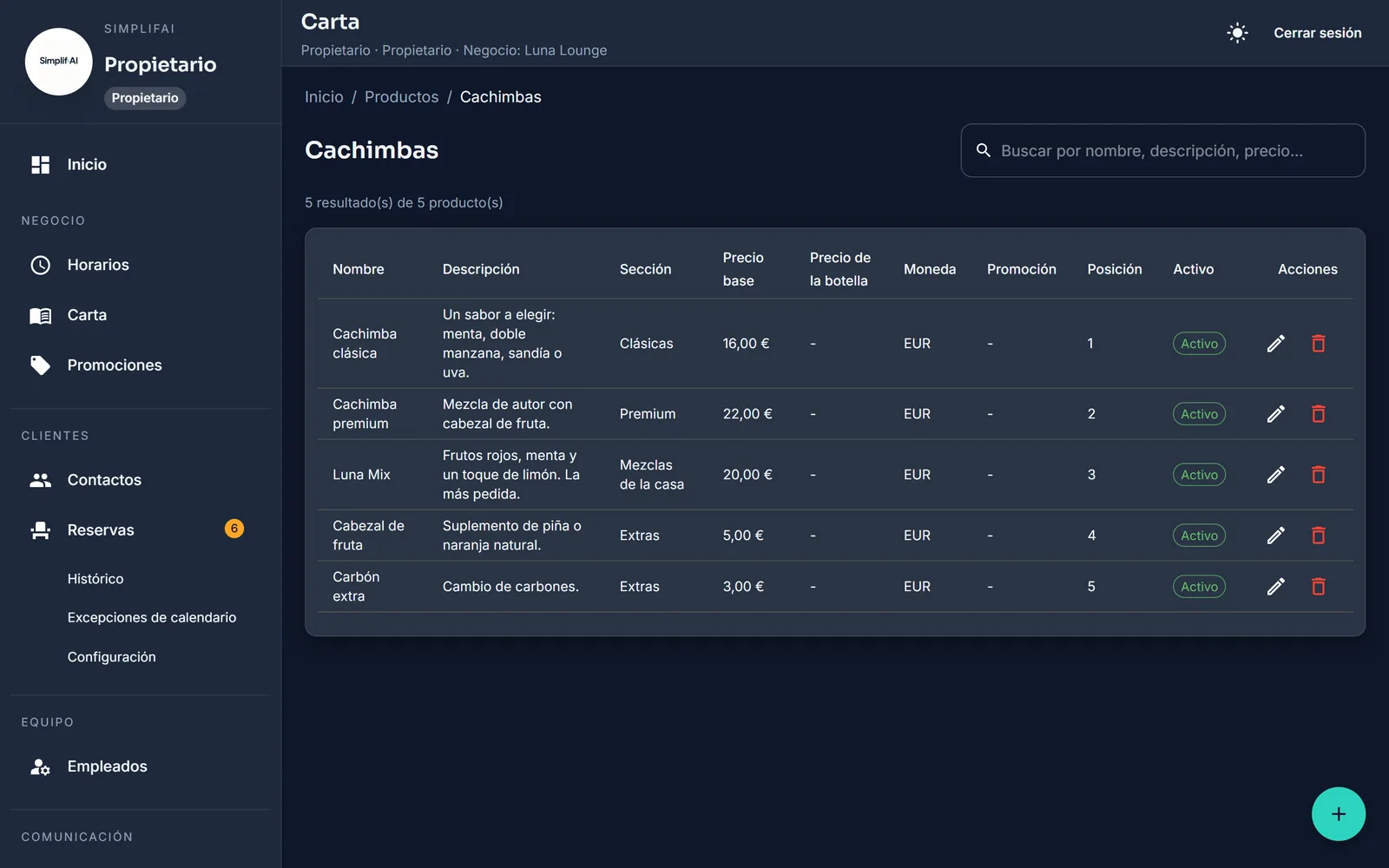Click the Nombre column header
Image resolution: width=1389 pixels, height=868 pixels.
point(359,269)
